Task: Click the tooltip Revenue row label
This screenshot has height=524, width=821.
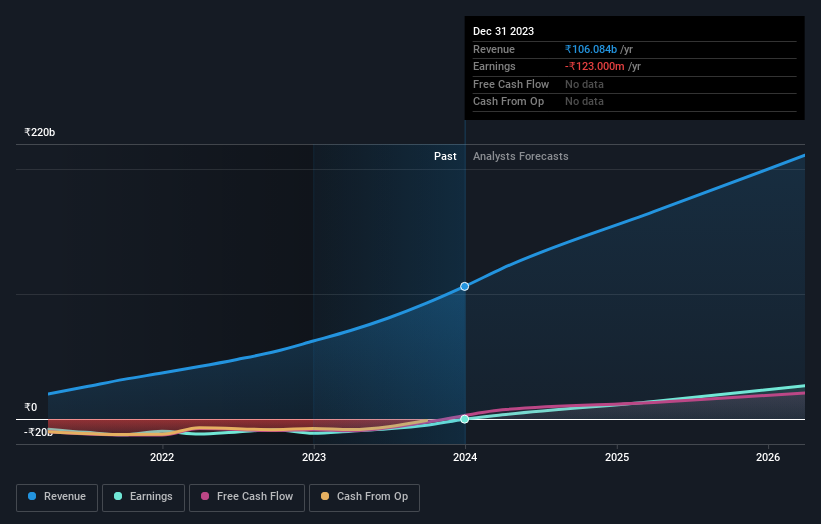Action: (494, 49)
